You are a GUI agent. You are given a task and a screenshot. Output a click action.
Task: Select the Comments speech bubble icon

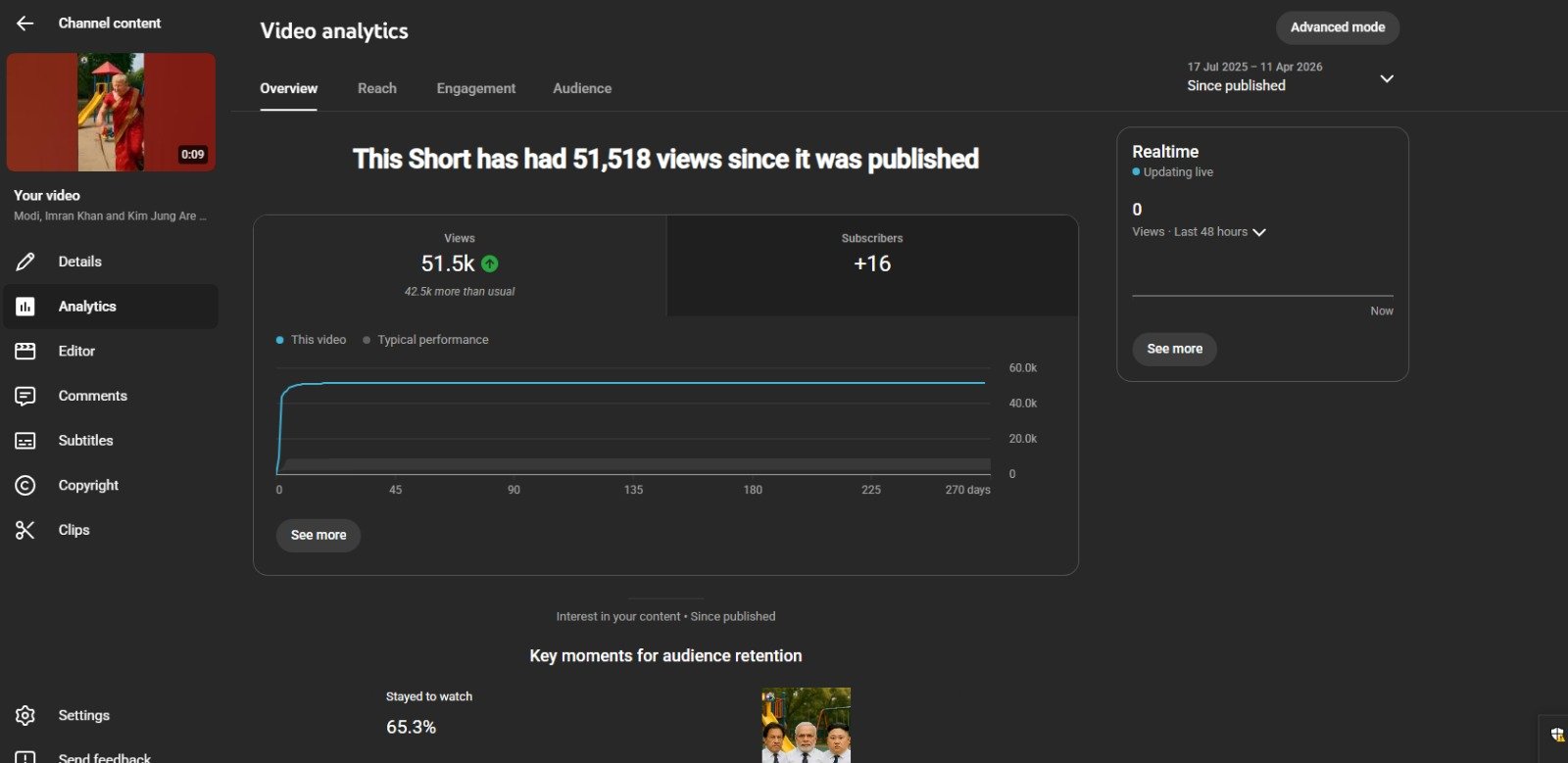(x=25, y=396)
